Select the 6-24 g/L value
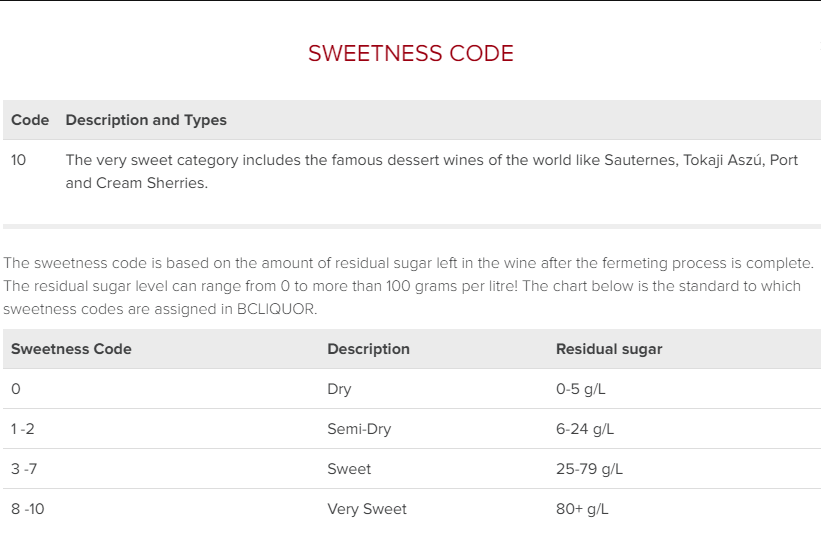The width and height of the screenshot is (821, 537). tap(585, 429)
